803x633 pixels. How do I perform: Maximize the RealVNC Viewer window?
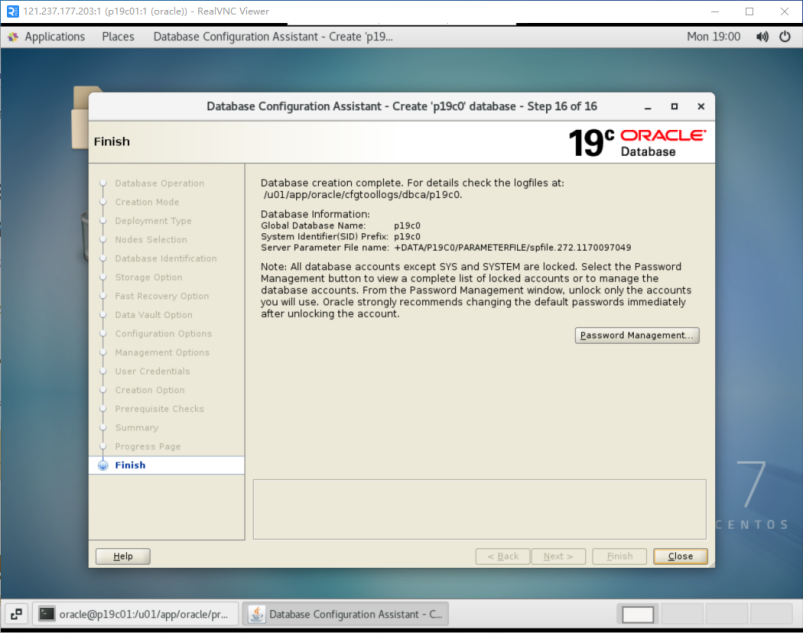(749, 11)
